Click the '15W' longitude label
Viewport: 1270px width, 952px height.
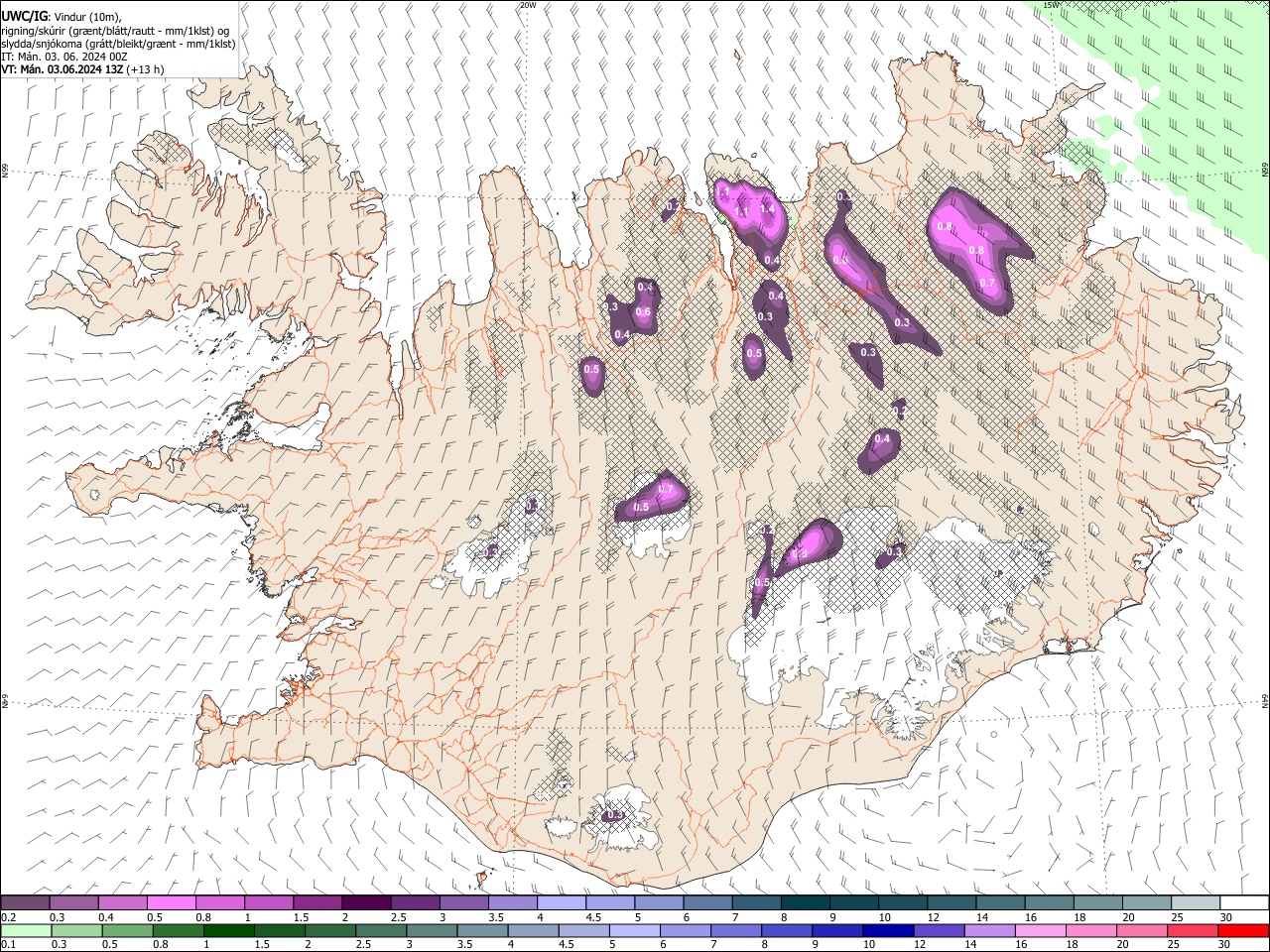(x=1053, y=5)
